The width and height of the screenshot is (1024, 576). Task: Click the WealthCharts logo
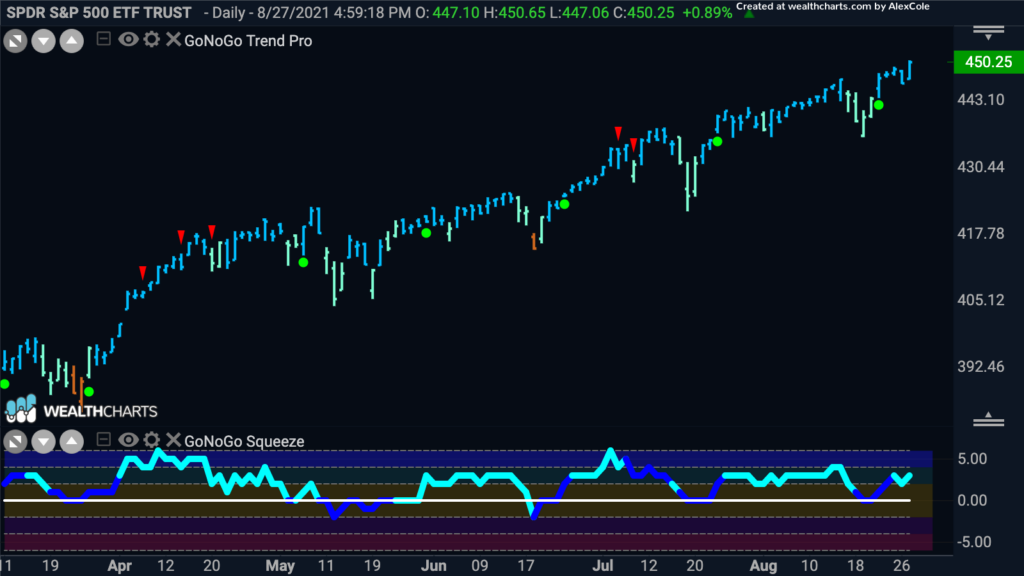pos(82,409)
